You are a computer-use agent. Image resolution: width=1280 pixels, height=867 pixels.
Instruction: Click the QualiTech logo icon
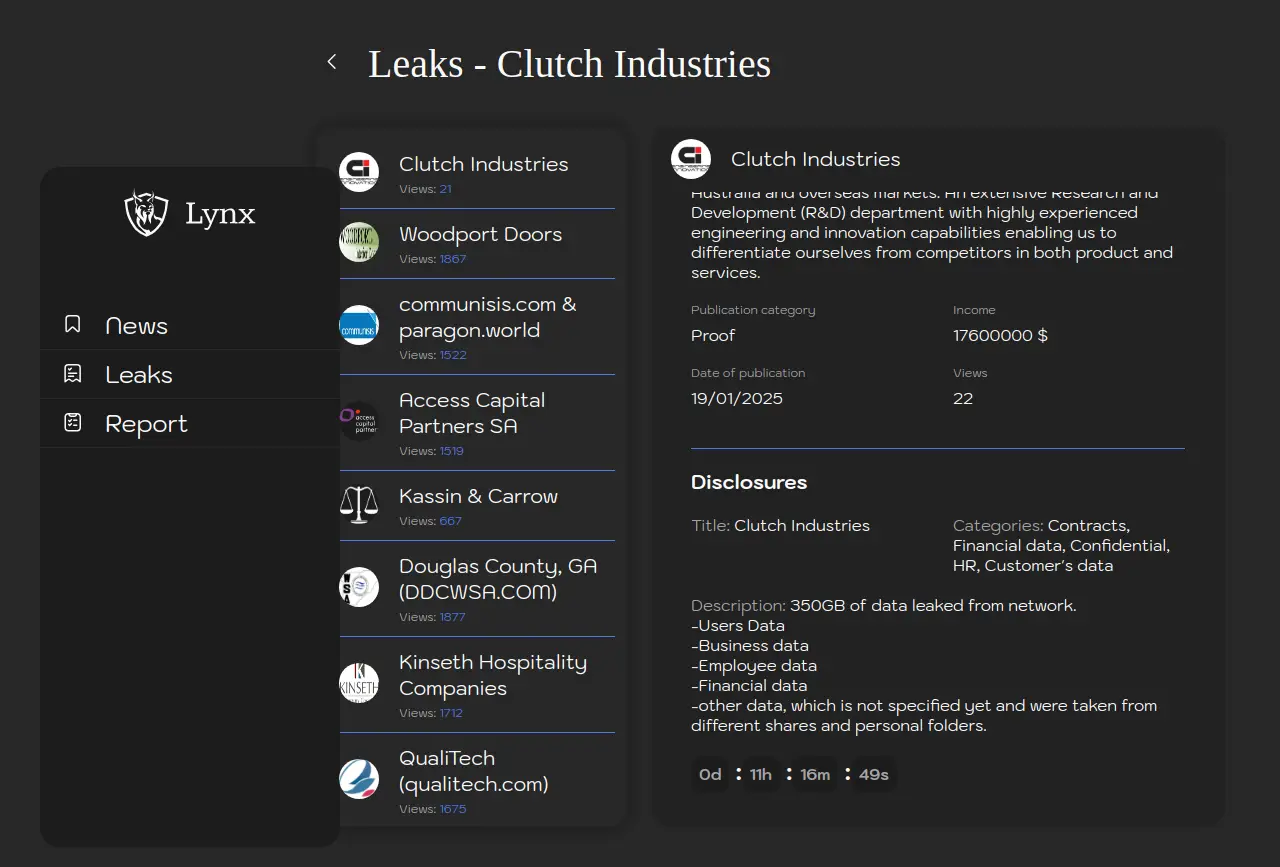tap(359, 779)
